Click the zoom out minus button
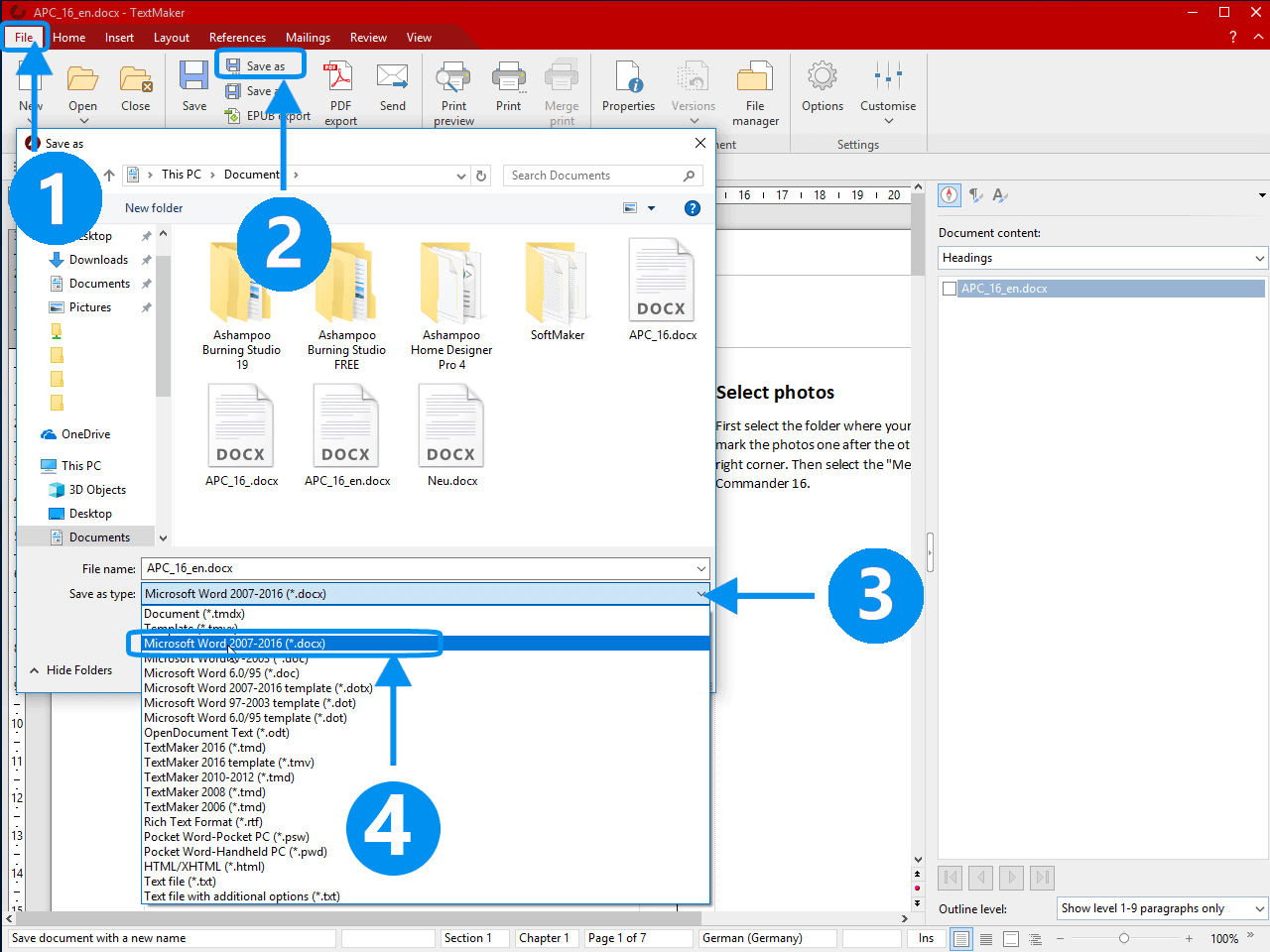 click(1060, 938)
